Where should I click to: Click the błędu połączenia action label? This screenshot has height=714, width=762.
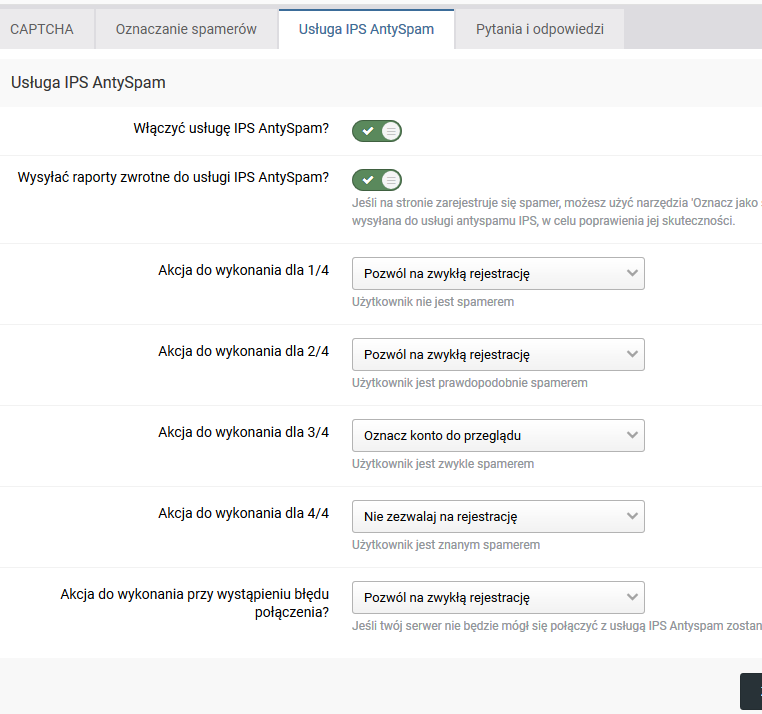click(195, 603)
